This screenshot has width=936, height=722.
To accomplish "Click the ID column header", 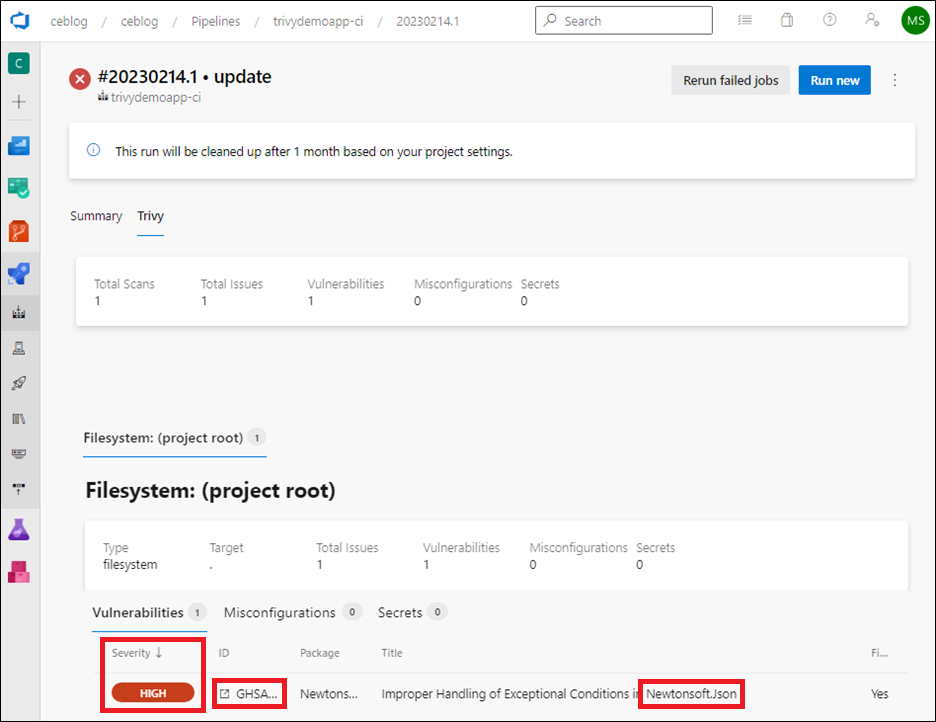I will (x=224, y=653).
